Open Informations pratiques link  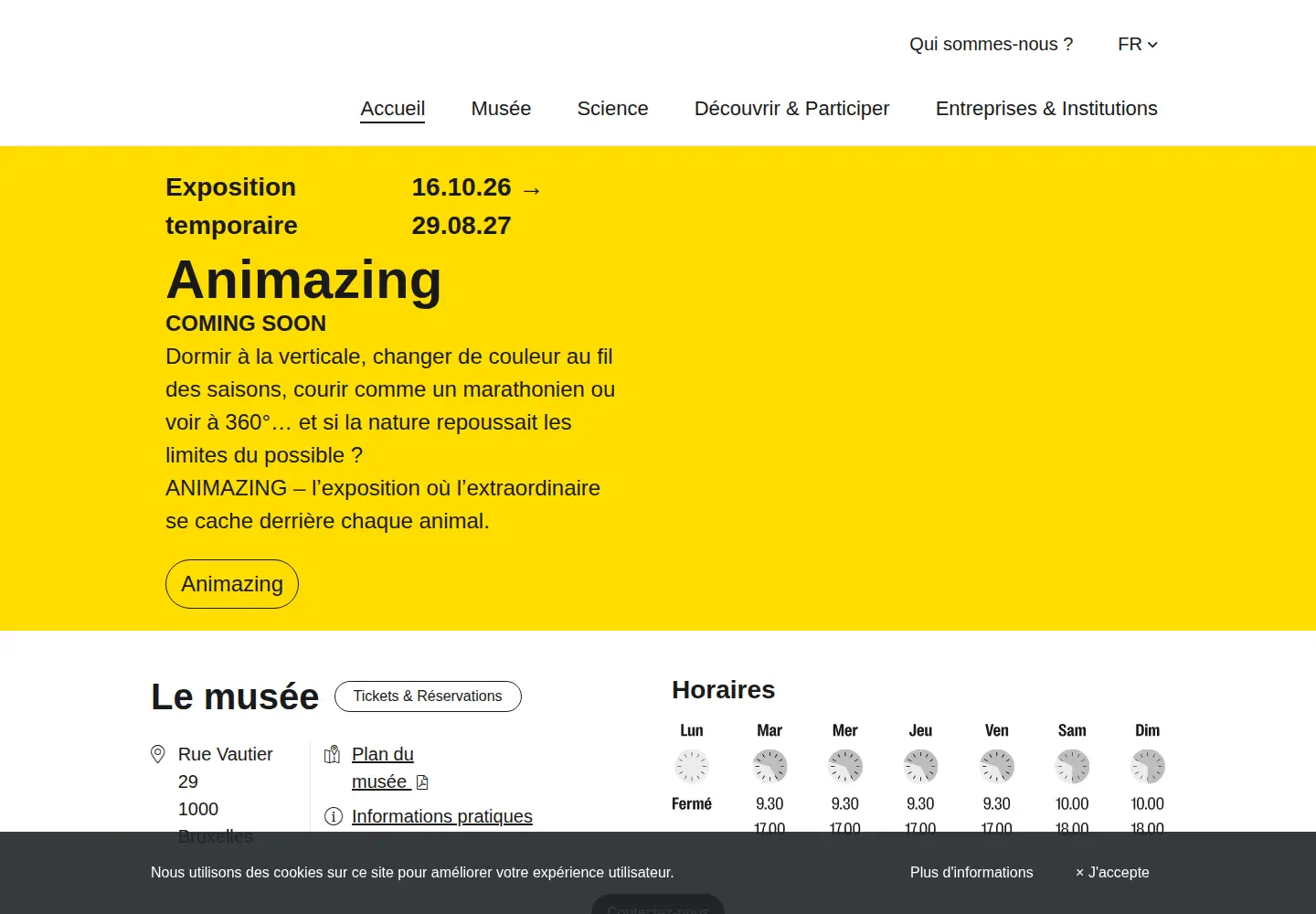pyautogui.click(x=442, y=816)
